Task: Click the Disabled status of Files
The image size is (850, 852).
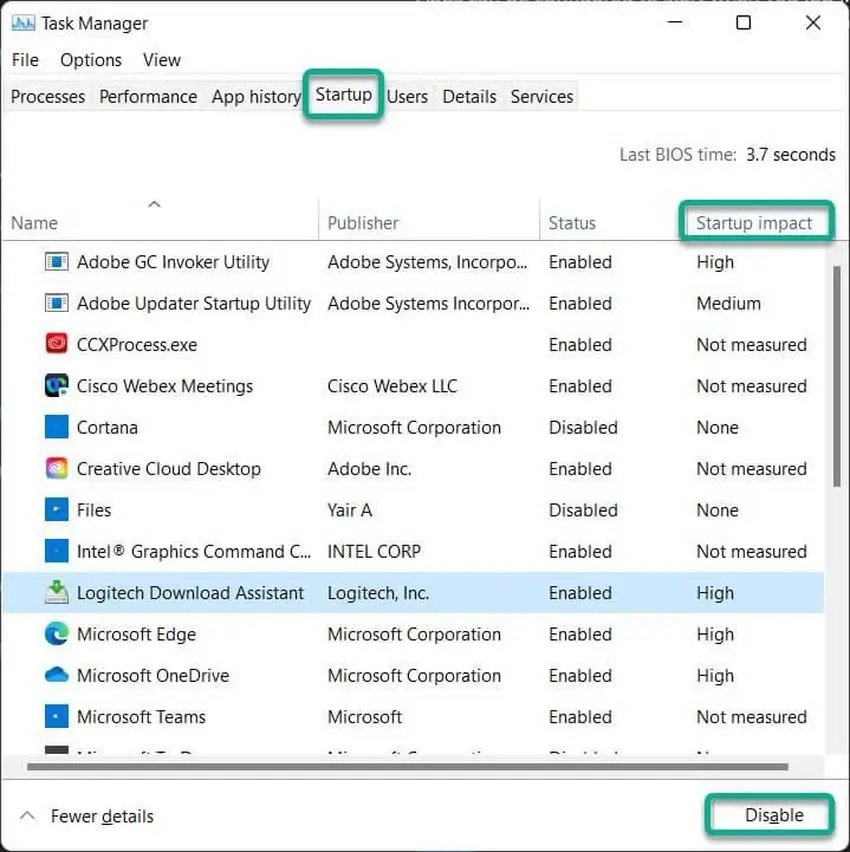Action: tap(583, 510)
